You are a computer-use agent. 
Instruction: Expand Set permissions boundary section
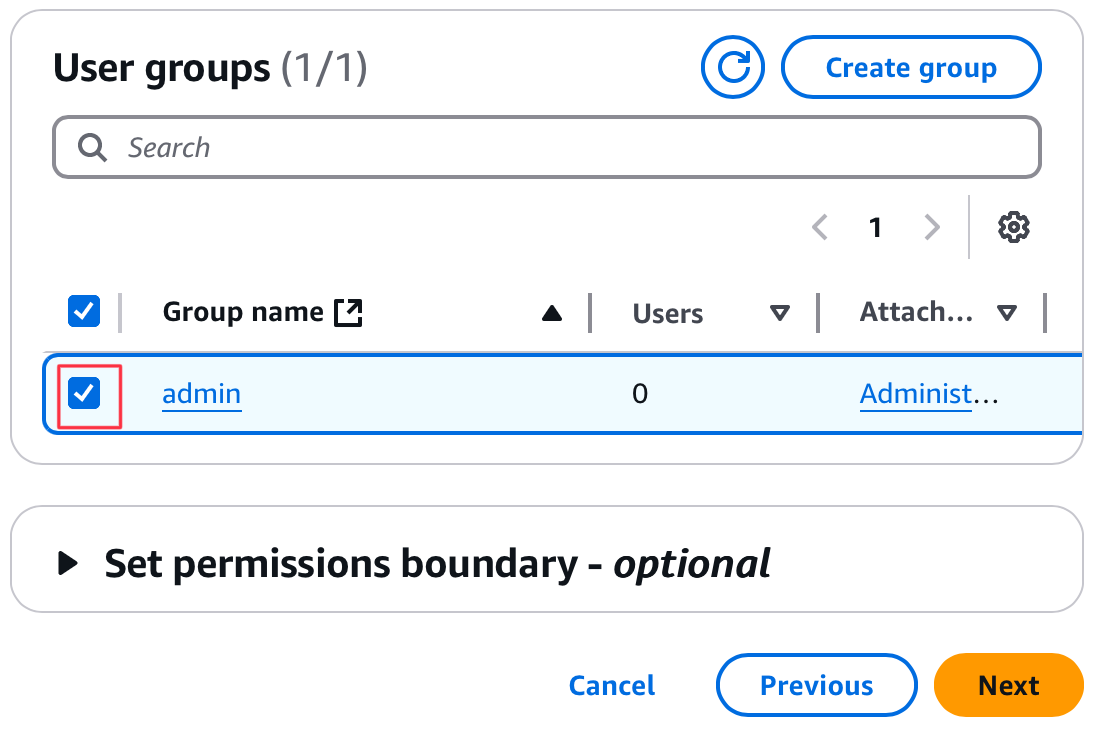[x=68, y=564]
